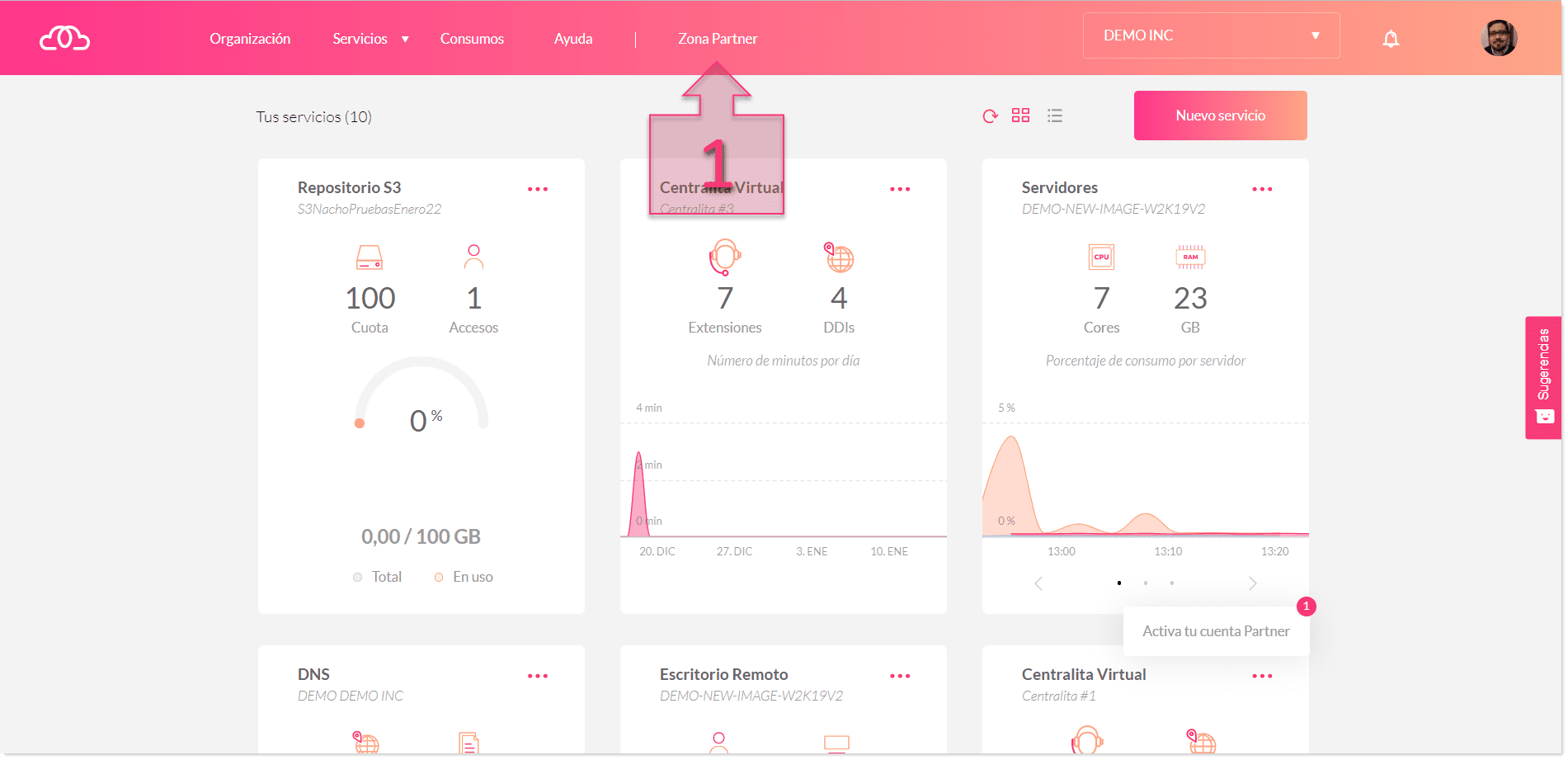Open the Servidores card title
Screen dimensions: 1568x760
[1060, 187]
